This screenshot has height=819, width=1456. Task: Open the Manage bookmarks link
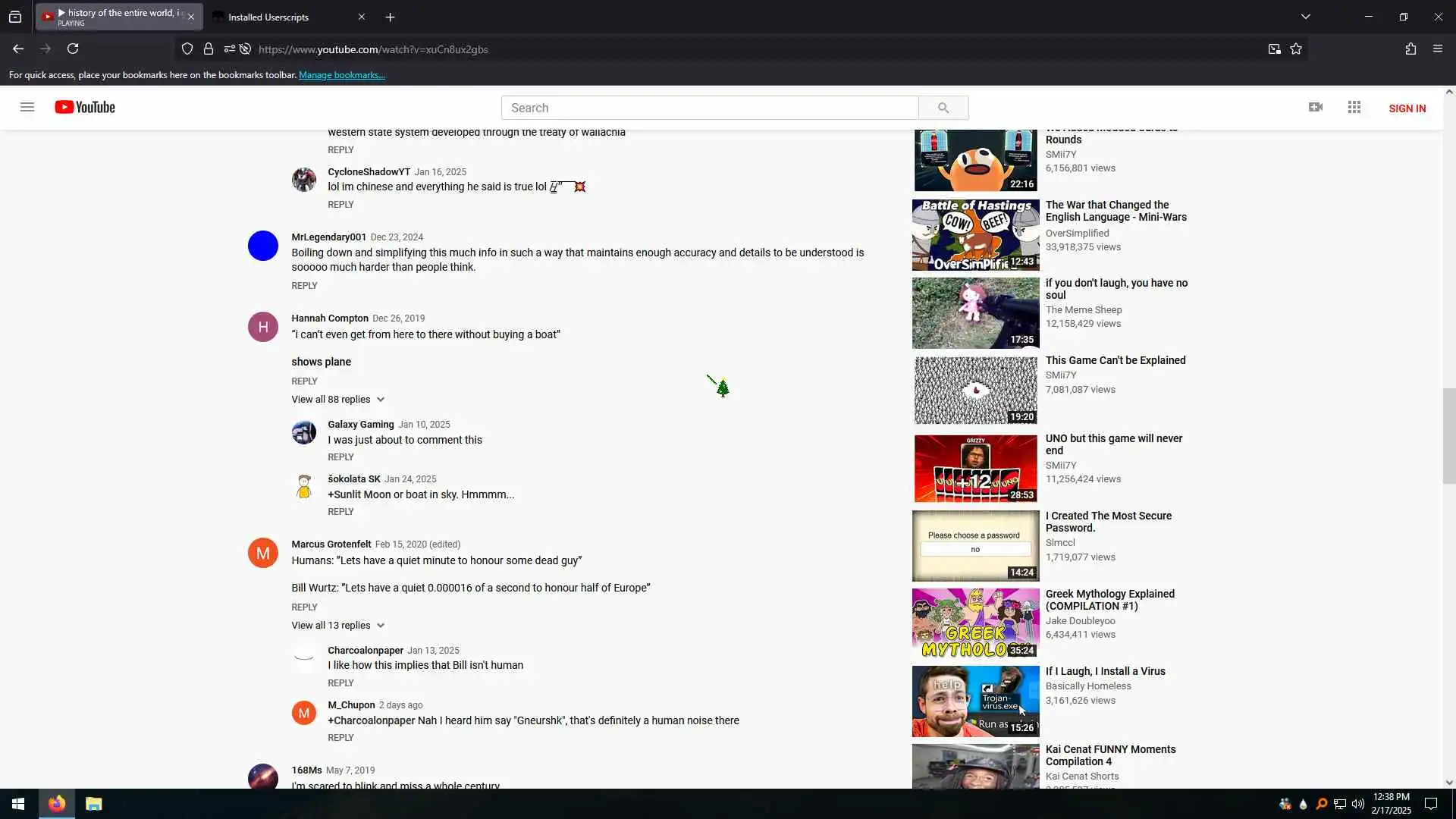pyautogui.click(x=341, y=75)
